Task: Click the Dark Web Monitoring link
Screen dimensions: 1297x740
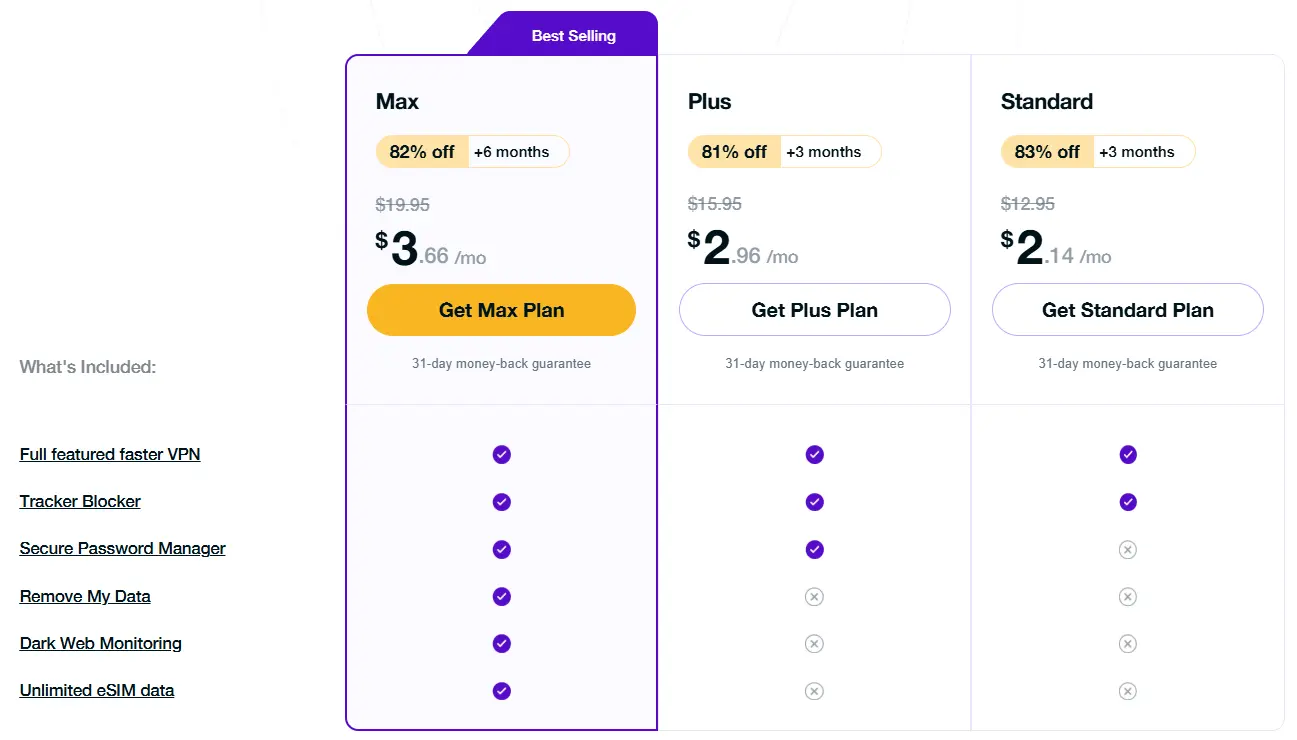Action: pyautogui.click(x=100, y=643)
